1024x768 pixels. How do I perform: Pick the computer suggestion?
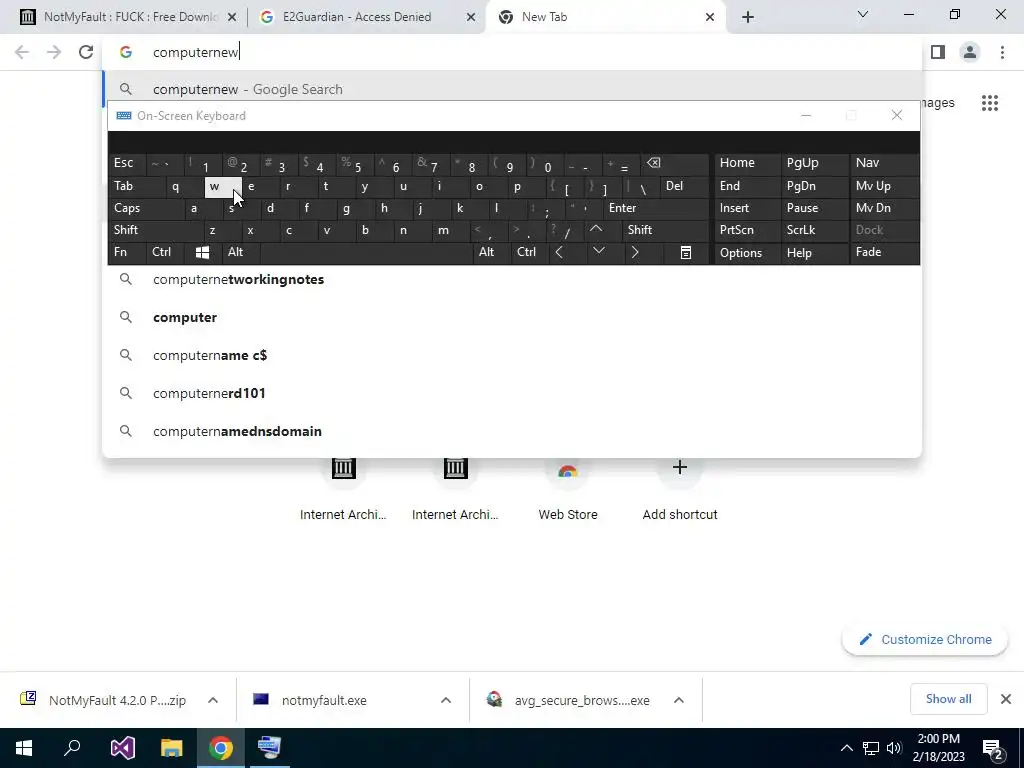point(512,317)
